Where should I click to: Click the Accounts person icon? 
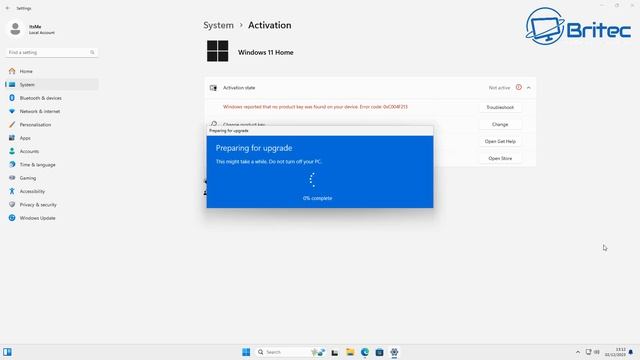(x=12, y=151)
